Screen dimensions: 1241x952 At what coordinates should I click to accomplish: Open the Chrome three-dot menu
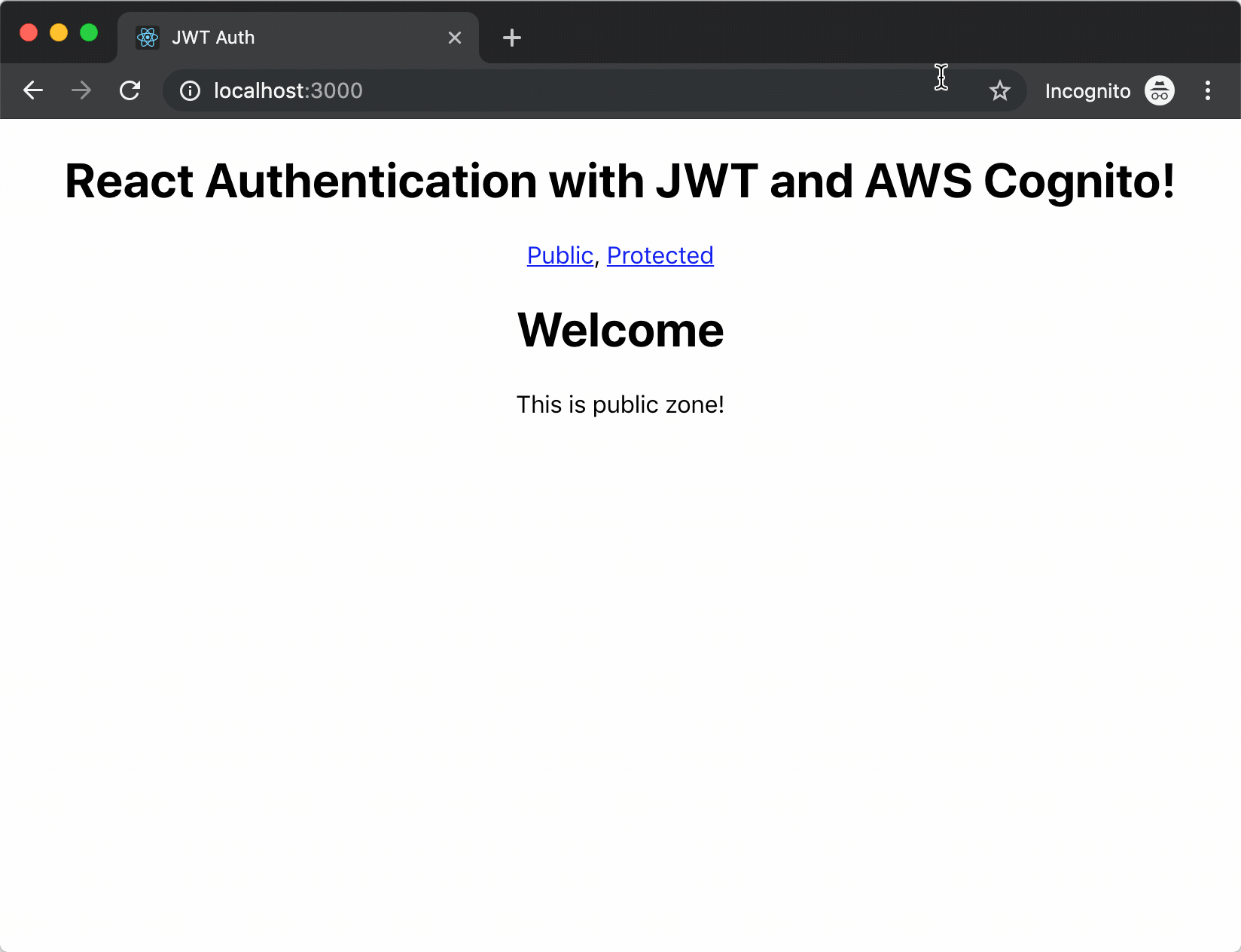tap(1208, 90)
